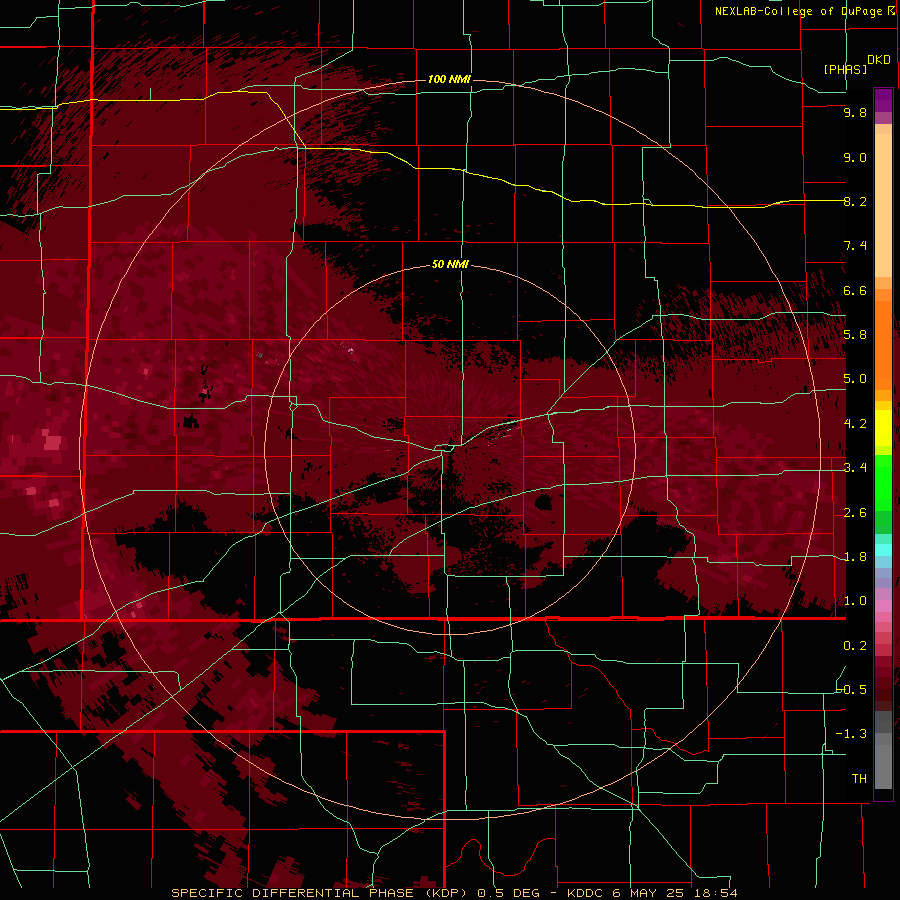Click the -0.5 value on color scale

(852, 690)
